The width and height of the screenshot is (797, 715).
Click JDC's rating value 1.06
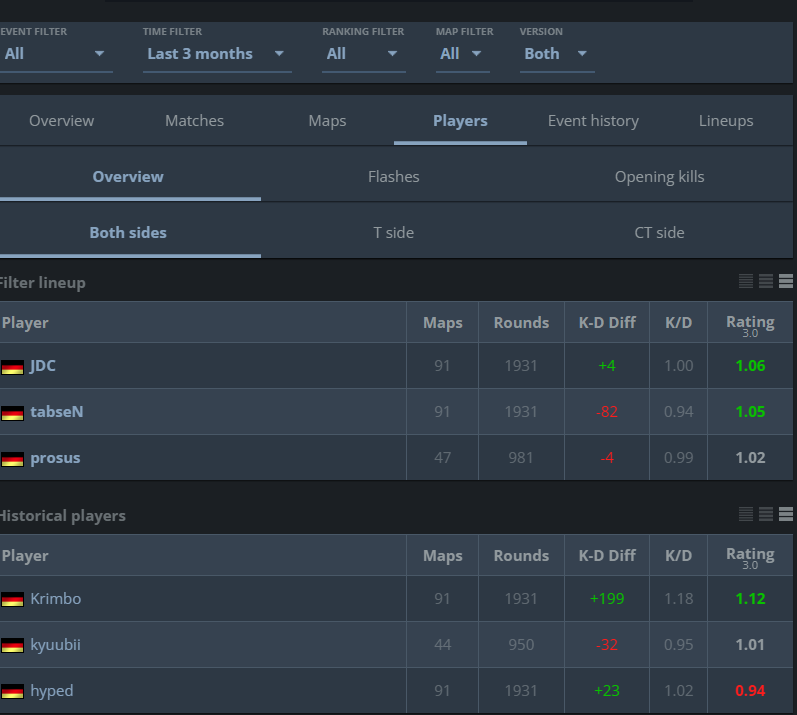pos(750,366)
